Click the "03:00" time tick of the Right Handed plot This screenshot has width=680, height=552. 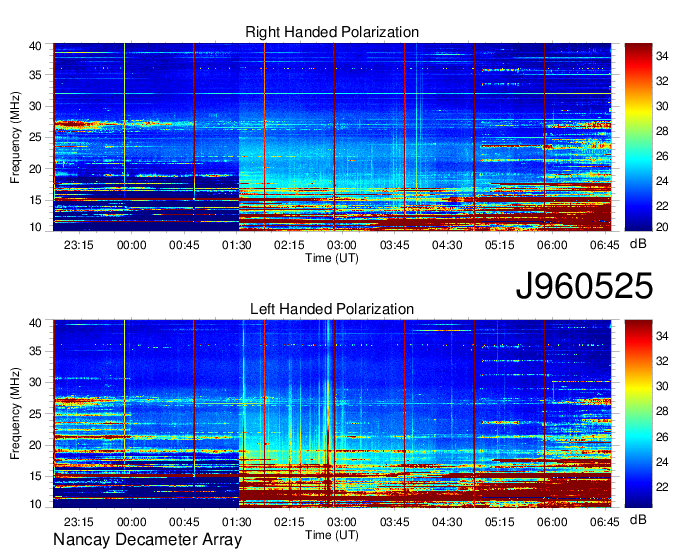pos(342,245)
